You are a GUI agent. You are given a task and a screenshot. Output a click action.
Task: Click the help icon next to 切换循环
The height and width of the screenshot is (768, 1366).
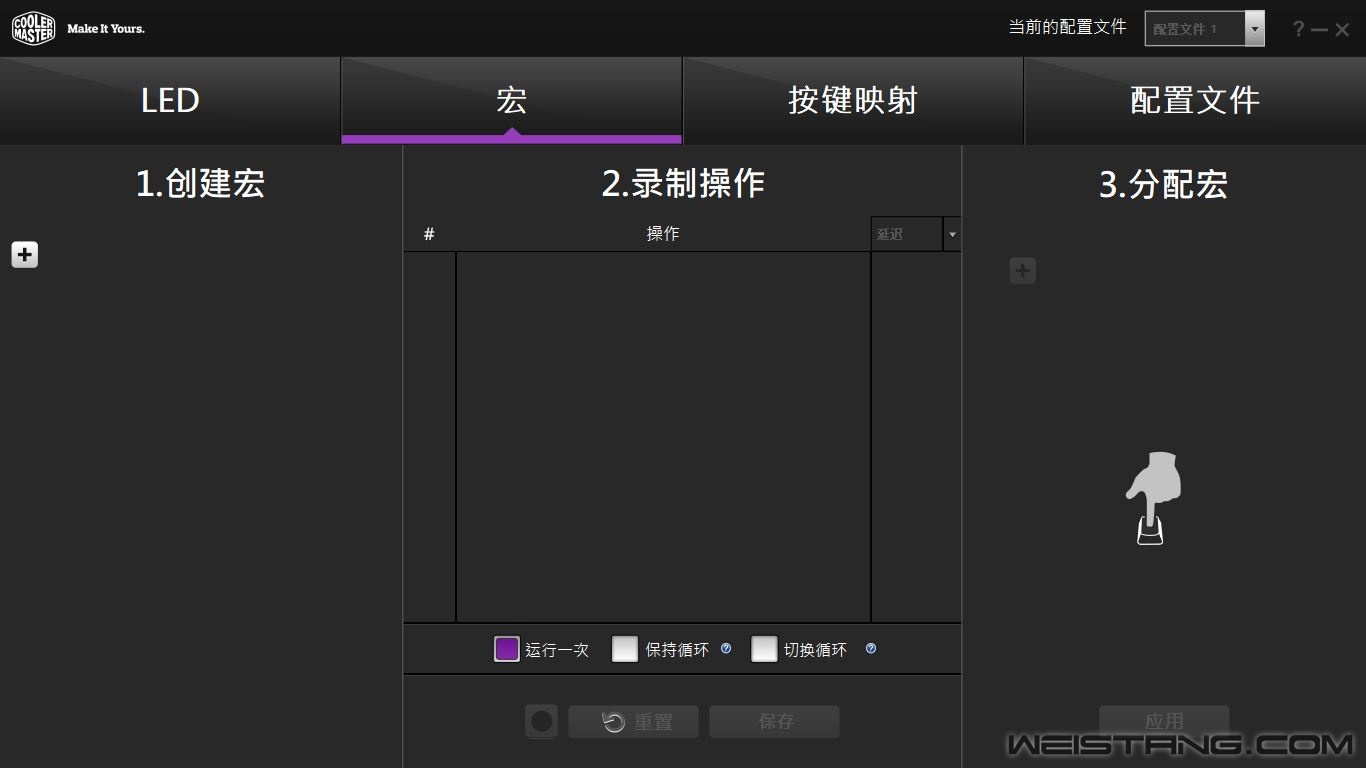(871, 649)
